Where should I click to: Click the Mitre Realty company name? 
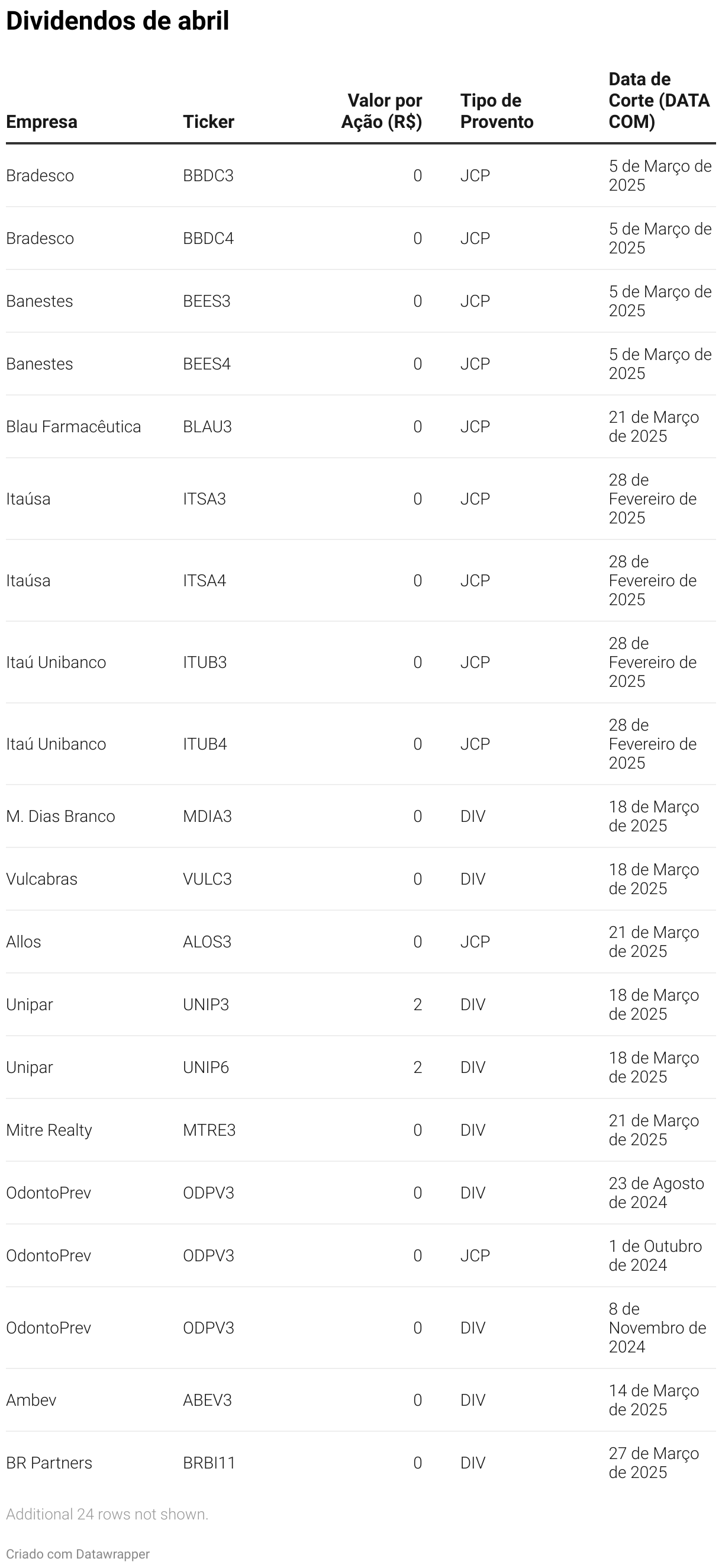(x=49, y=1130)
